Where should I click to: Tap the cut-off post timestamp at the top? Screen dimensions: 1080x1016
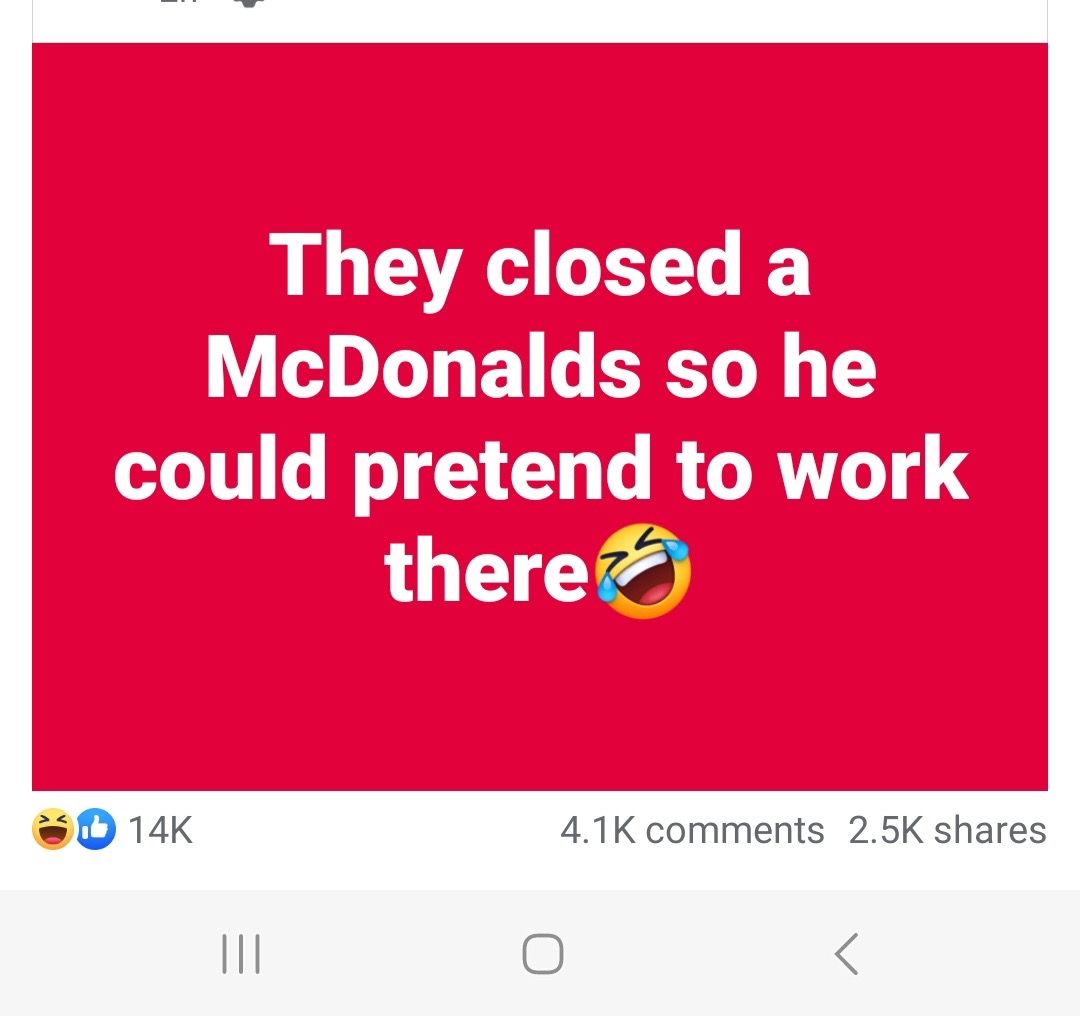click(x=178, y=3)
